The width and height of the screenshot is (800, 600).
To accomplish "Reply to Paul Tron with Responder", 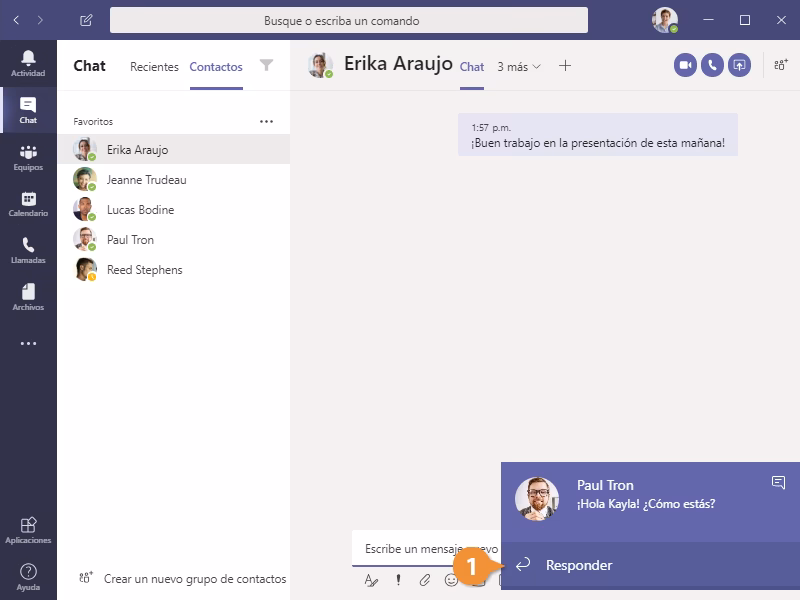I will coord(650,565).
